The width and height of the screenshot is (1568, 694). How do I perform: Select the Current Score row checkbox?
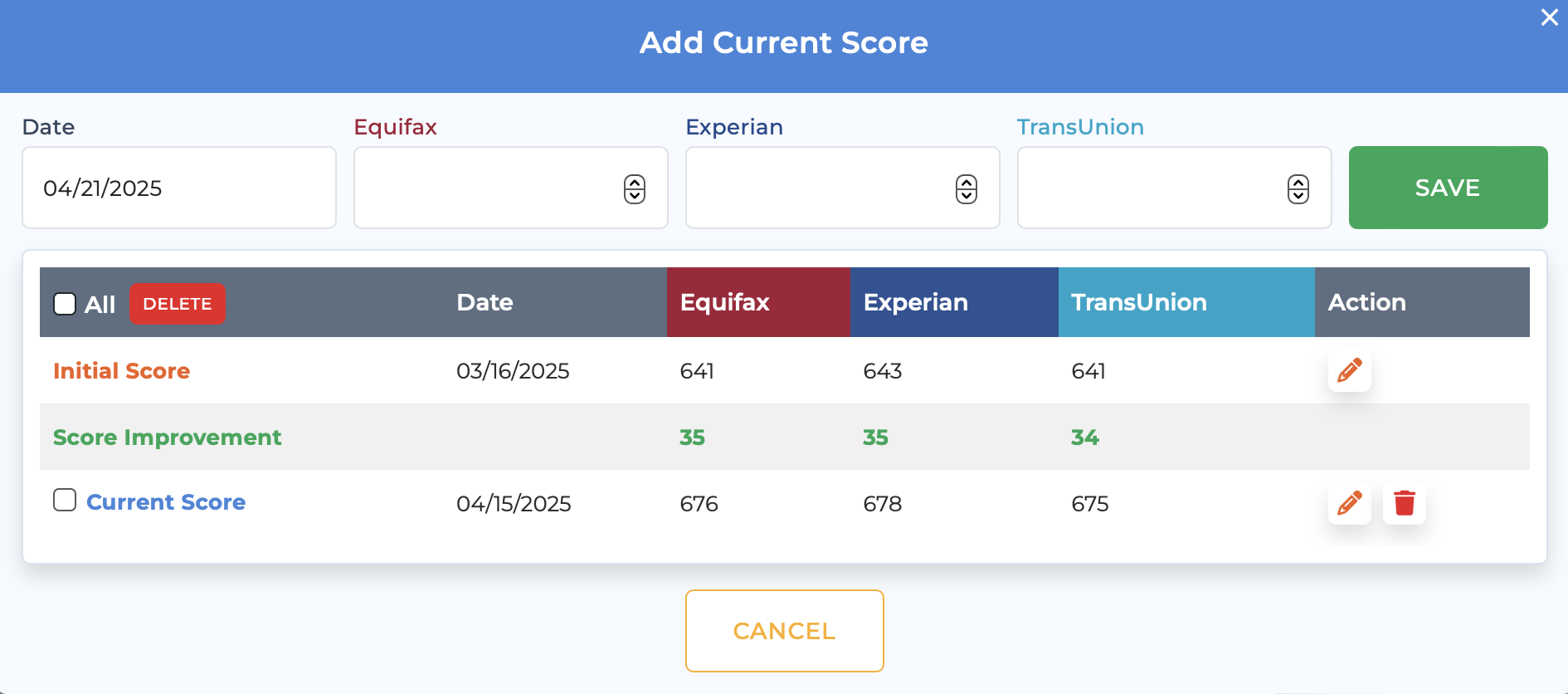click(65, 500)
